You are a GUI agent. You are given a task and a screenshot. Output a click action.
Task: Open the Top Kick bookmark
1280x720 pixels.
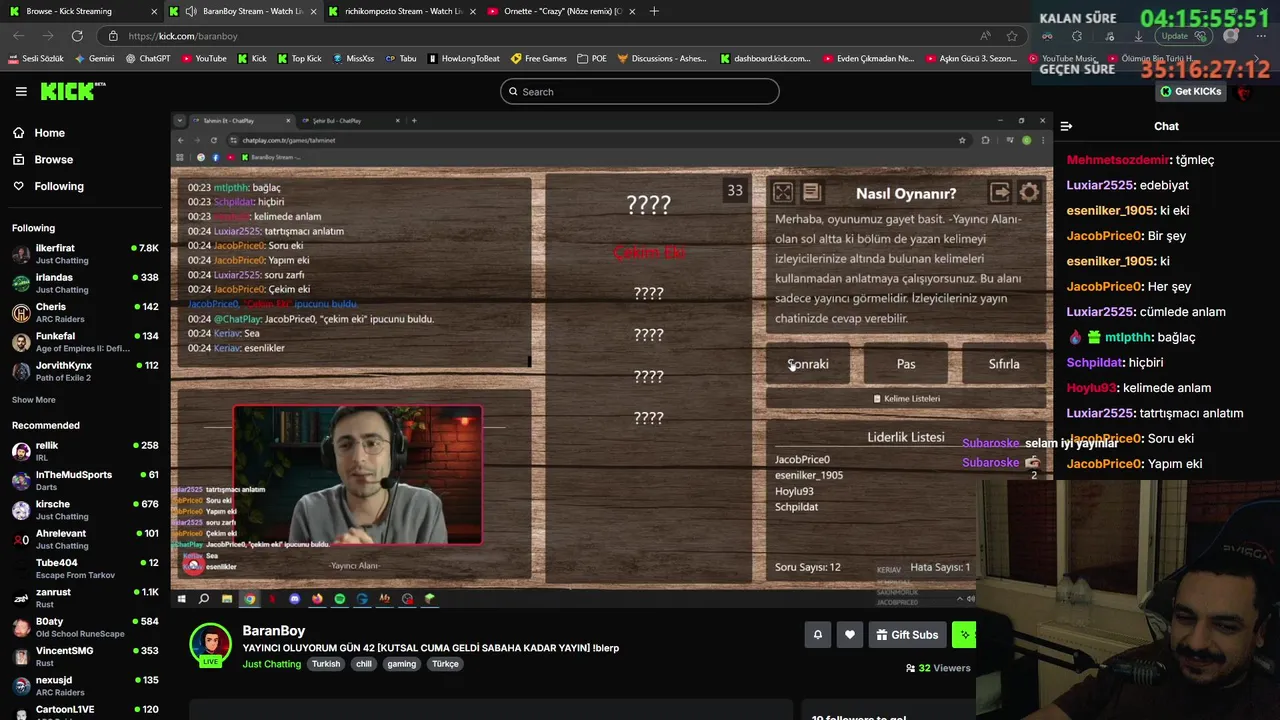(299, 59)
